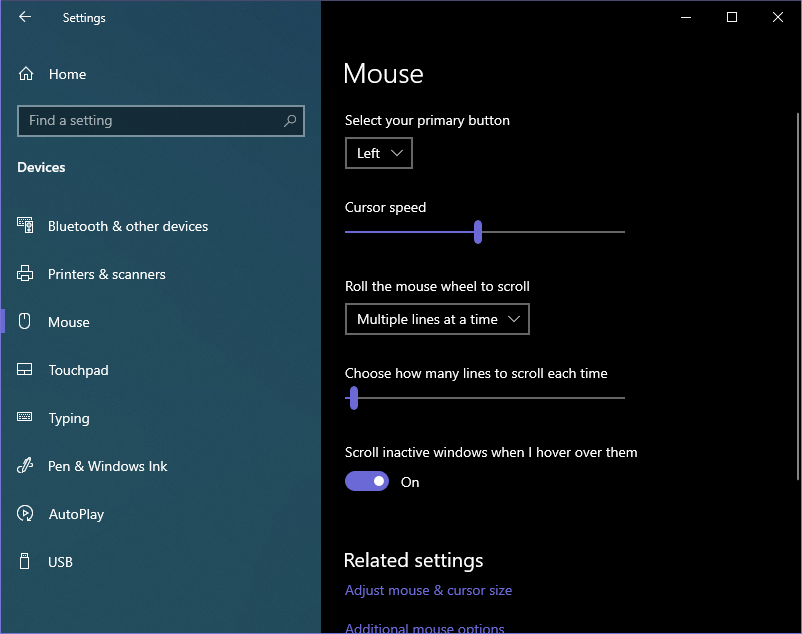Click the Printers & scanners icon

[26, 274]
